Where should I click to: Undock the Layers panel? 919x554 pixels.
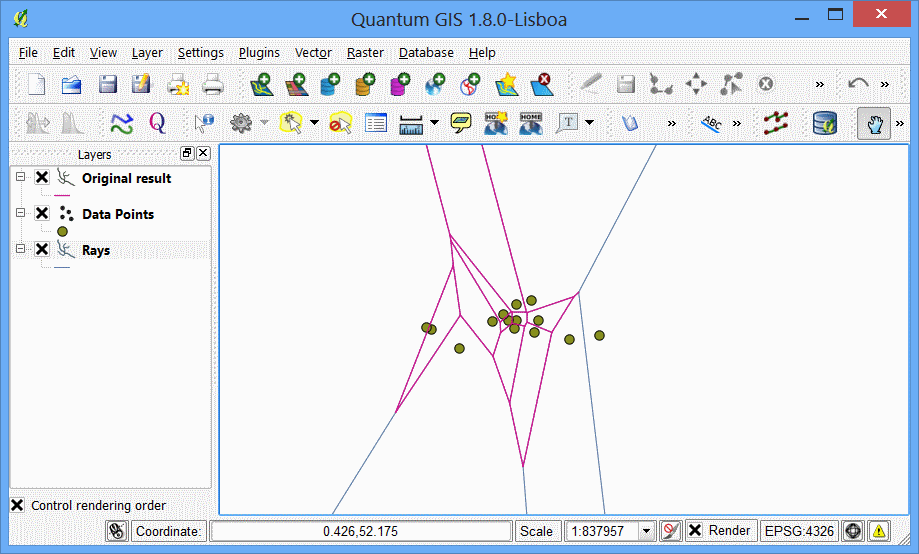187,154
